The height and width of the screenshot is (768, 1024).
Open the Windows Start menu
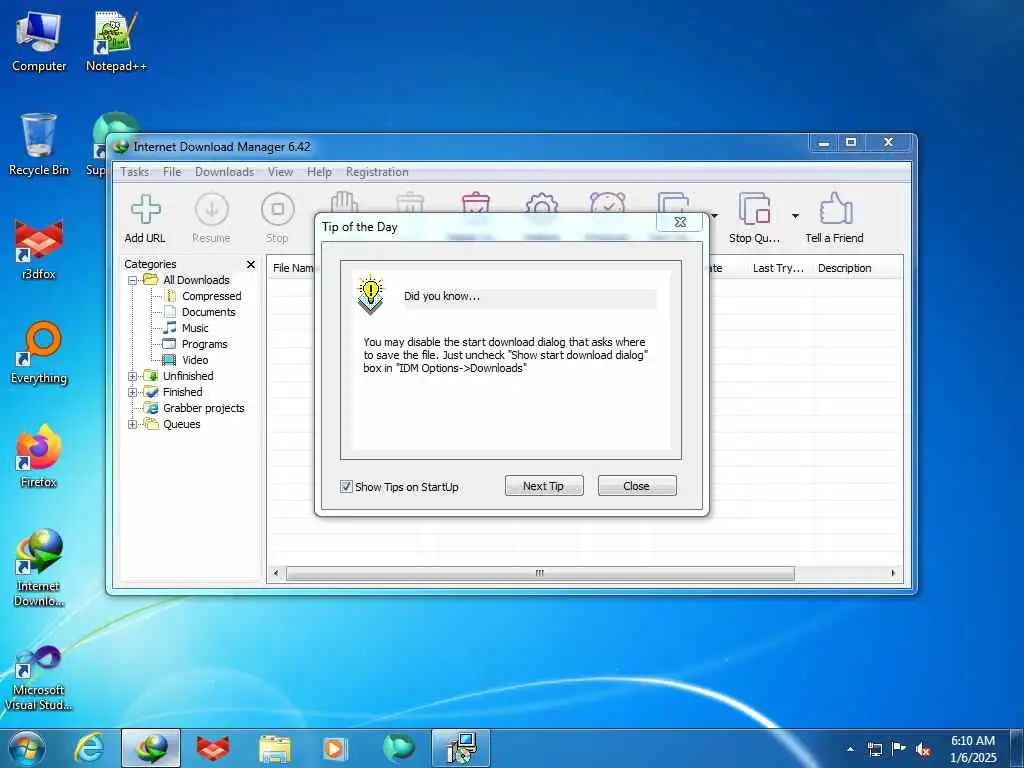pyautogui.click(x=27, y=748)
